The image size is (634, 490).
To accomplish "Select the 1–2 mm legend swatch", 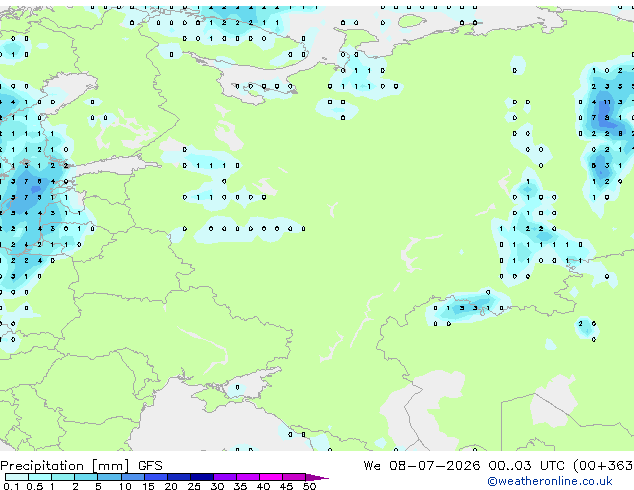I will point(63,477).
